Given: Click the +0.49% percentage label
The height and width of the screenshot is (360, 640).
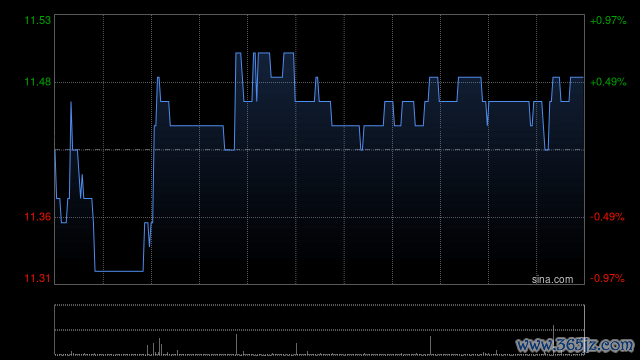Looking at the screenshot, I should pyautogui.click(x=608, y=82).
